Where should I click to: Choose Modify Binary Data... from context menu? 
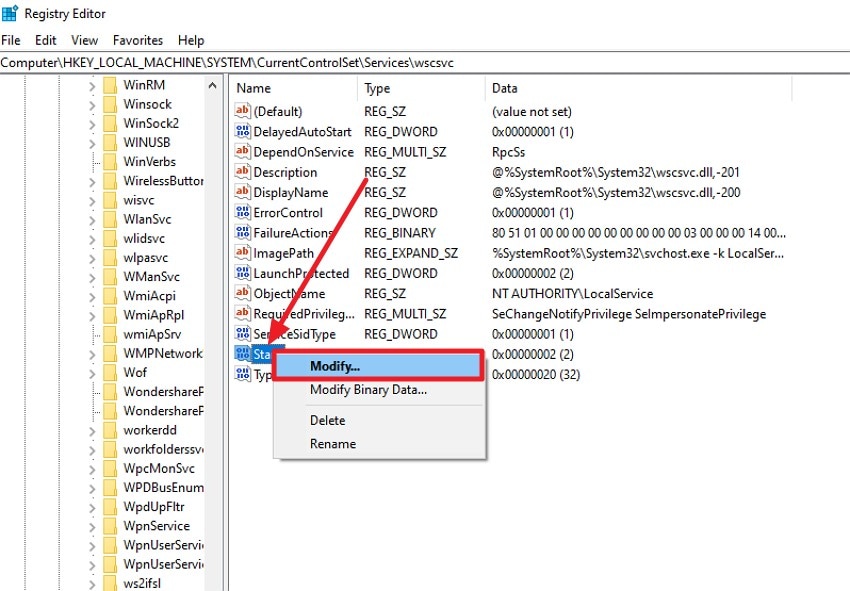[378, 389]
